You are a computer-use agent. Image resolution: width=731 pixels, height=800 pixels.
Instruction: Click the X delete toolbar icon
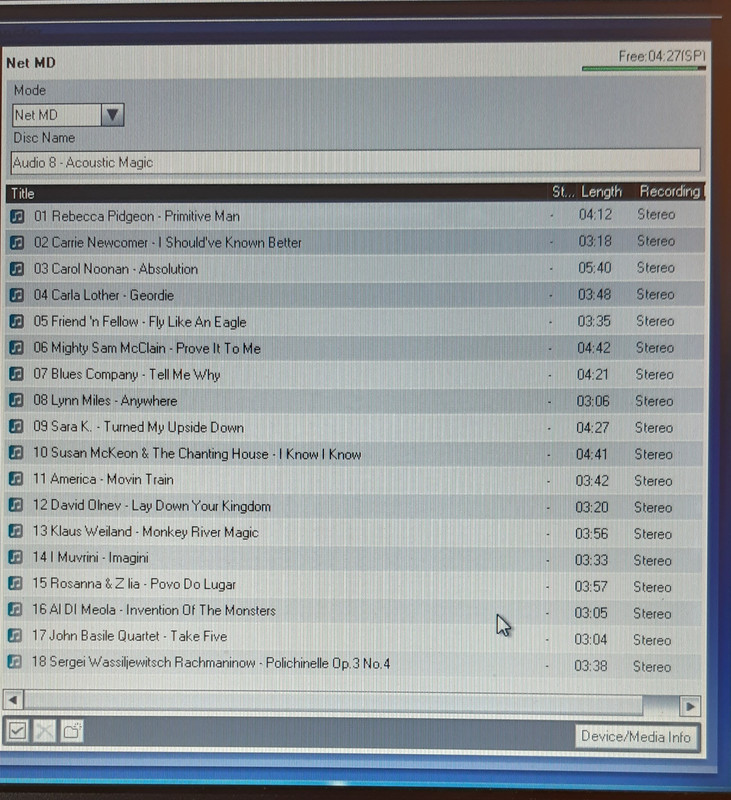[x=44, y=731]
